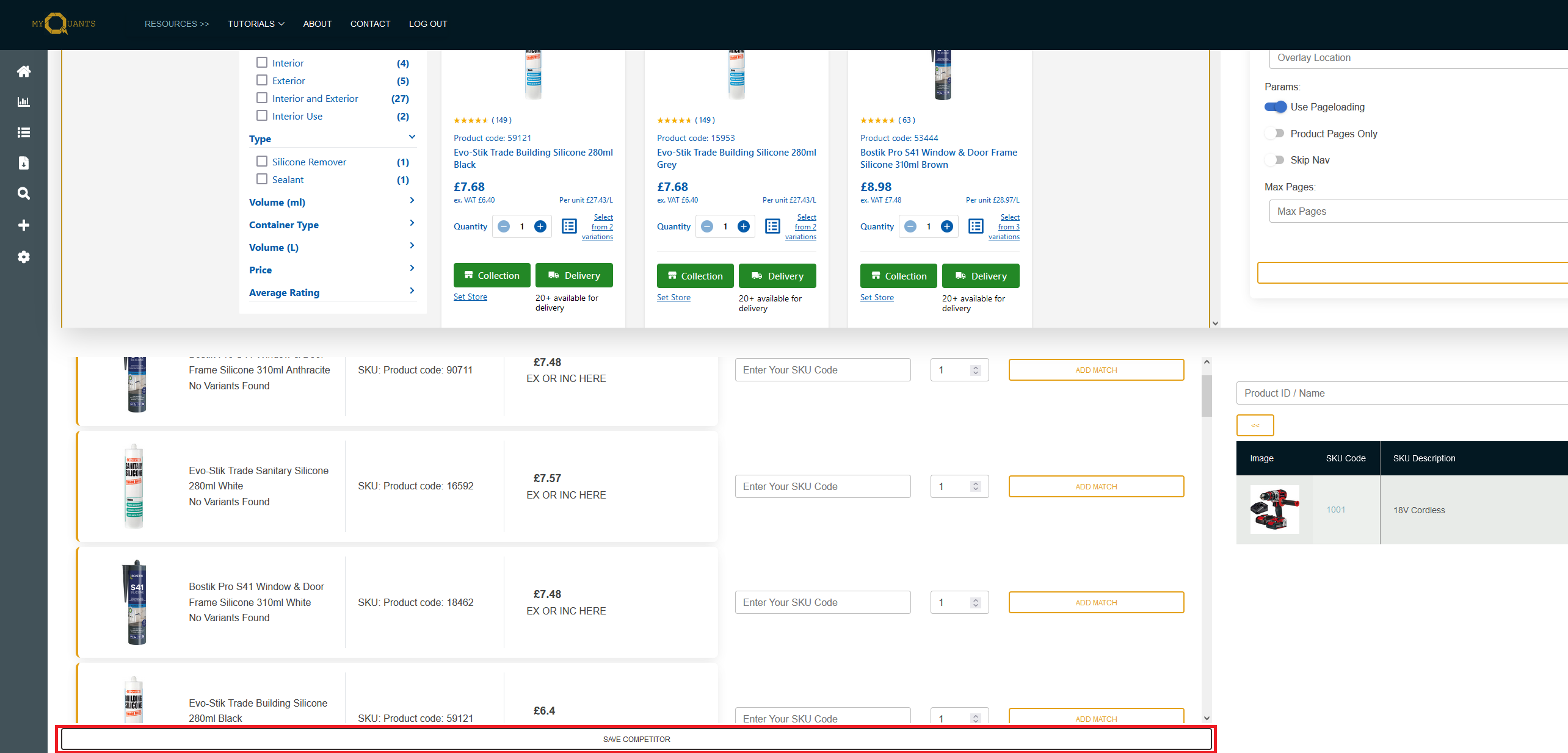
Task: Click Collection for Evo-Stik Silicone Black
Action: (x=492, y=275)
